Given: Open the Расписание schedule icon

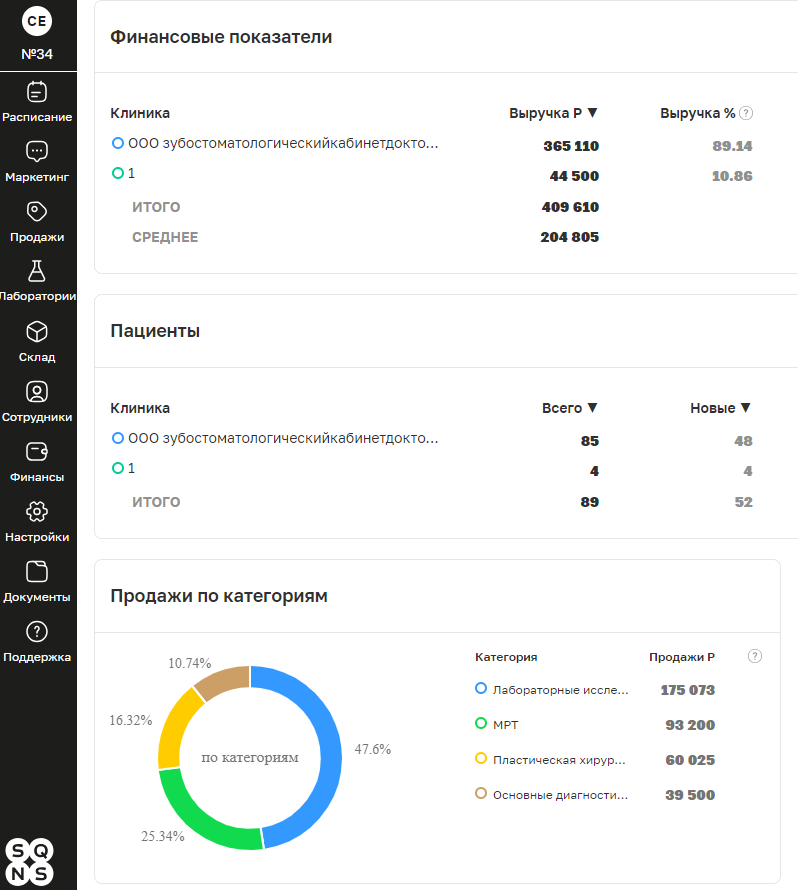Looking at the screenshot, I should pos(37,91).
